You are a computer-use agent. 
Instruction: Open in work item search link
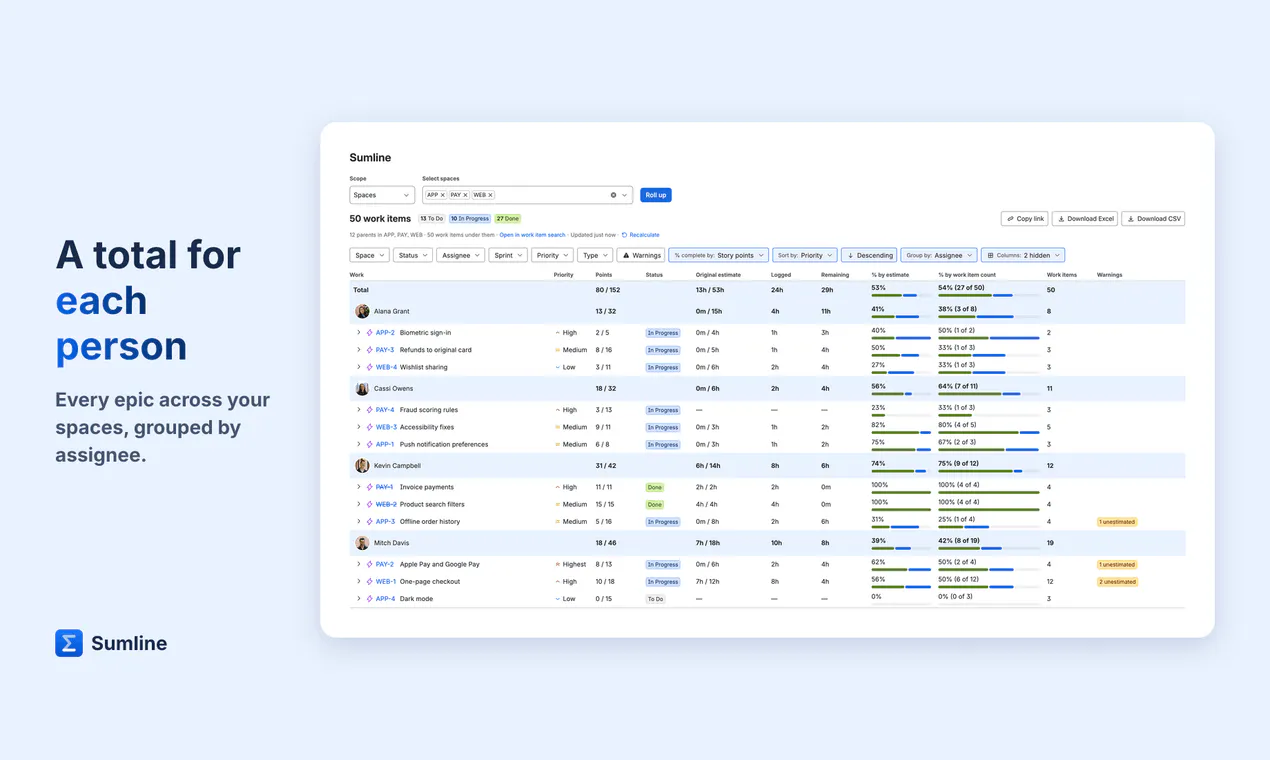click(x=532, y=235)
